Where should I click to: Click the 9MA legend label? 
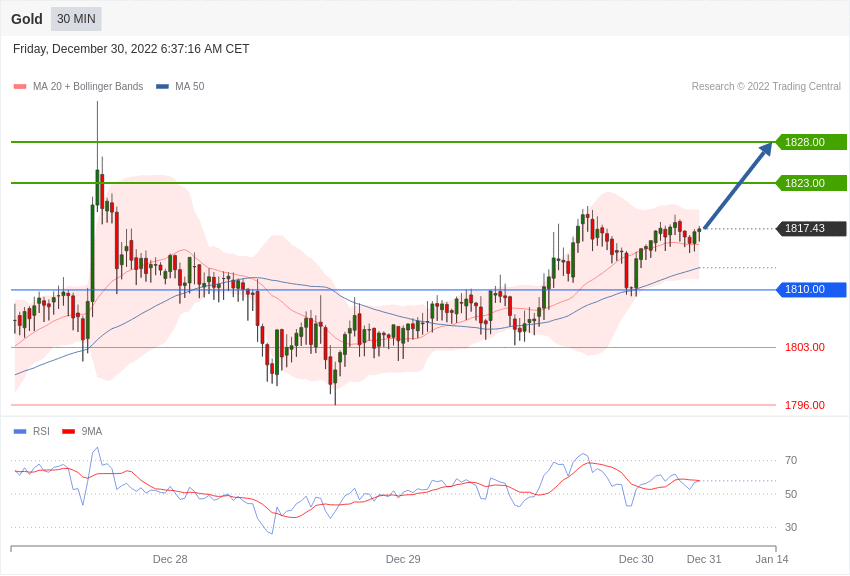pyautogui.click(x=92, y=431)
